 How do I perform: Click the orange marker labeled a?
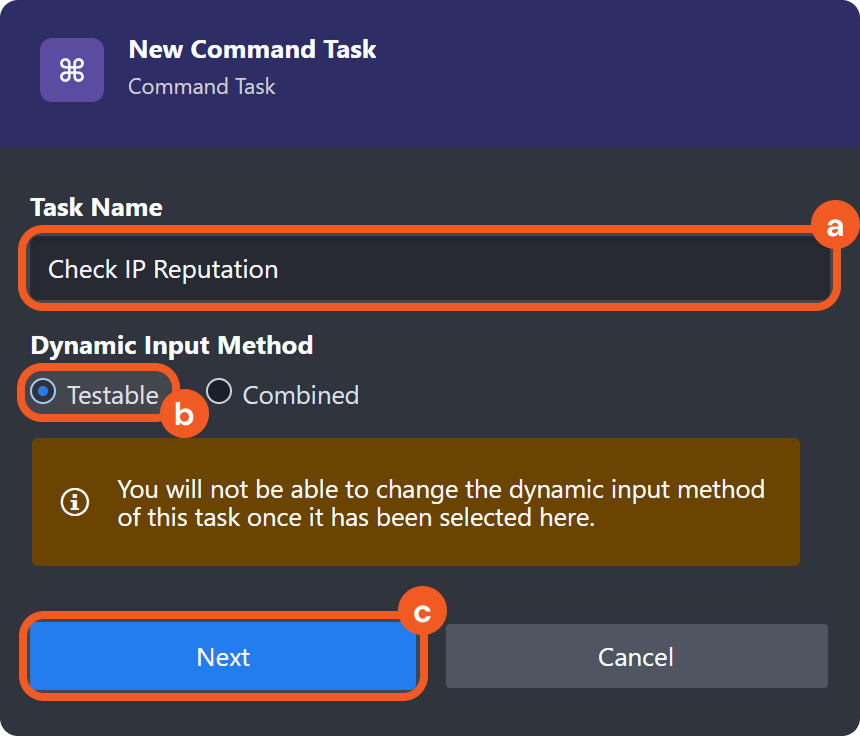(x=834, y=227)
